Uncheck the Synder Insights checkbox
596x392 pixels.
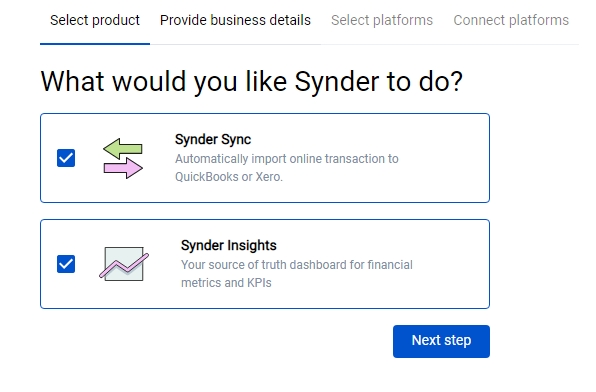coord(66,264)
